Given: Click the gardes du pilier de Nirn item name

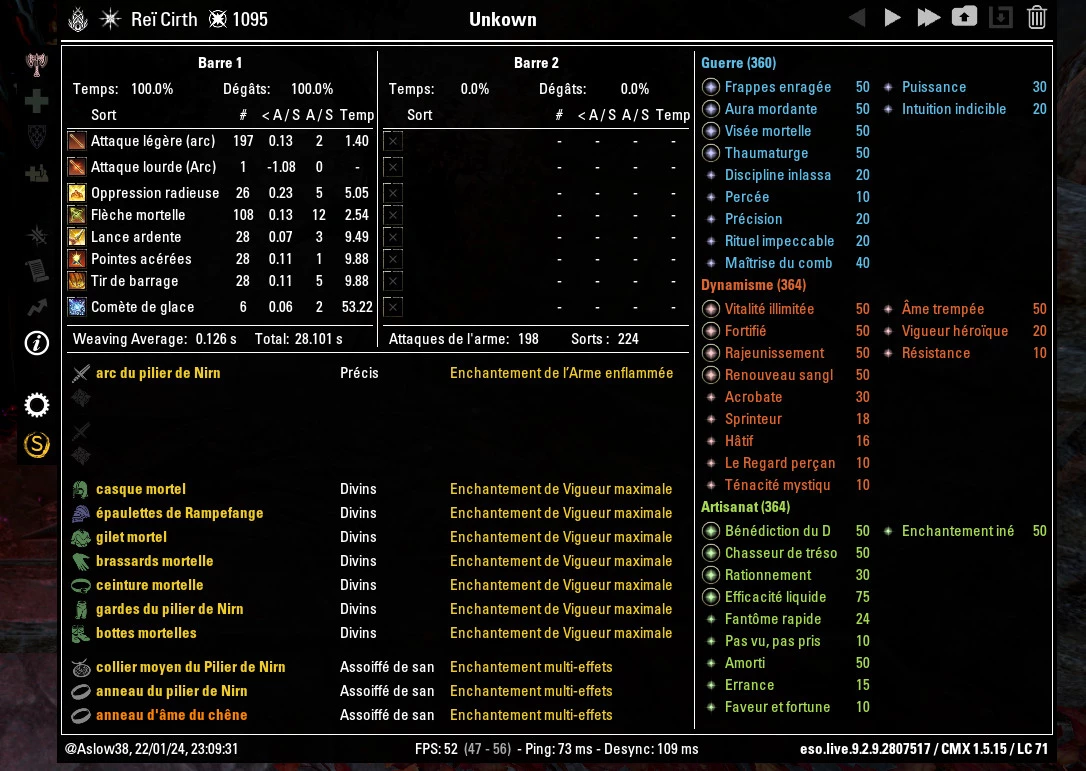Looking at the screenshot, I should coord(170,610).
